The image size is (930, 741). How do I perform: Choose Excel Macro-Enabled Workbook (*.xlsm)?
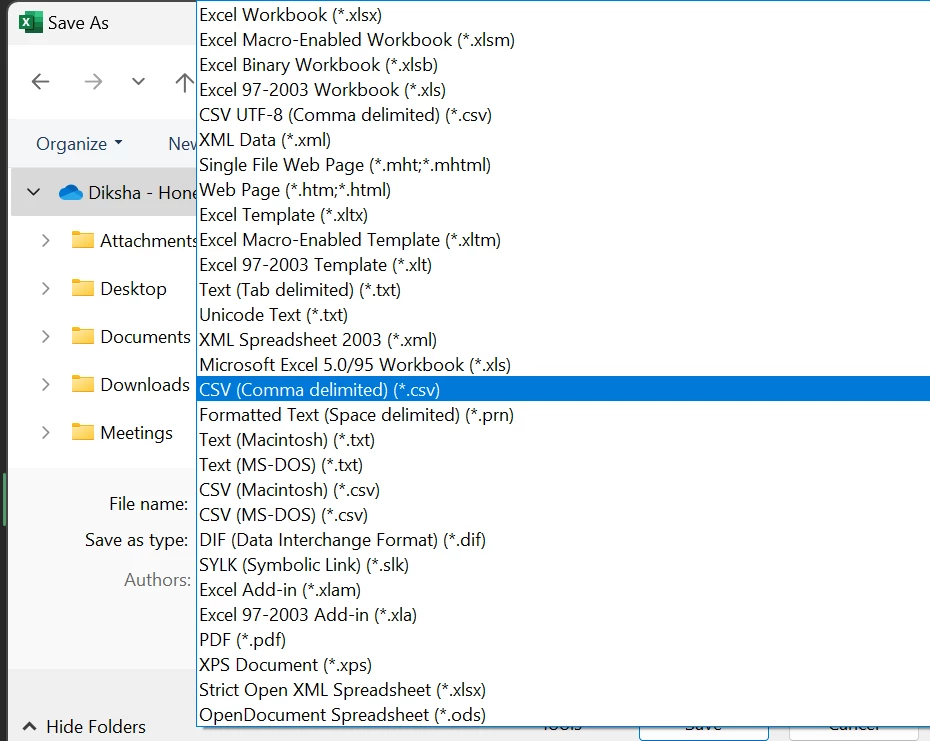563,40
